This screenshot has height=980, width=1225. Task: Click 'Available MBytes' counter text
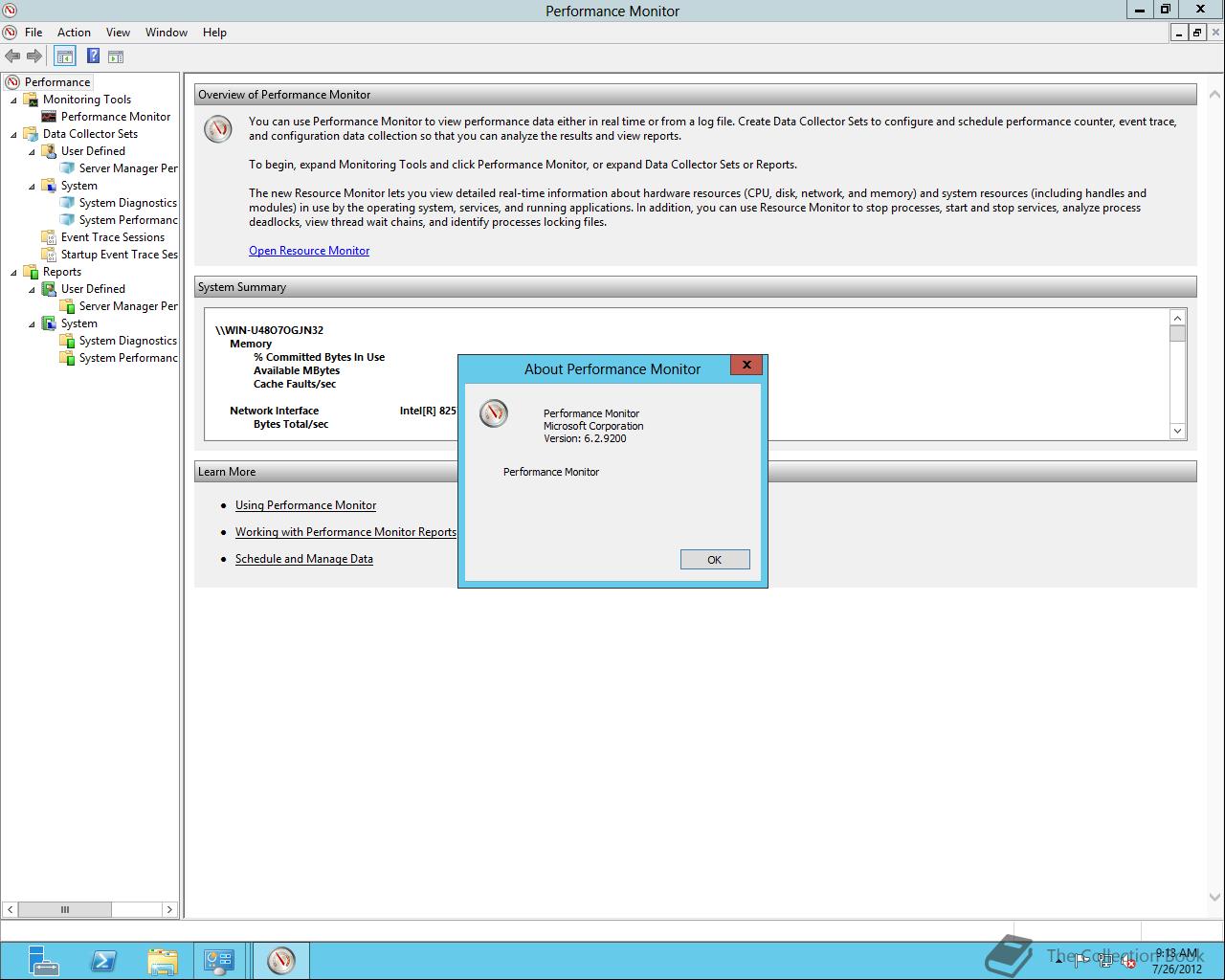pyautogui.click(x=297, y=370)
